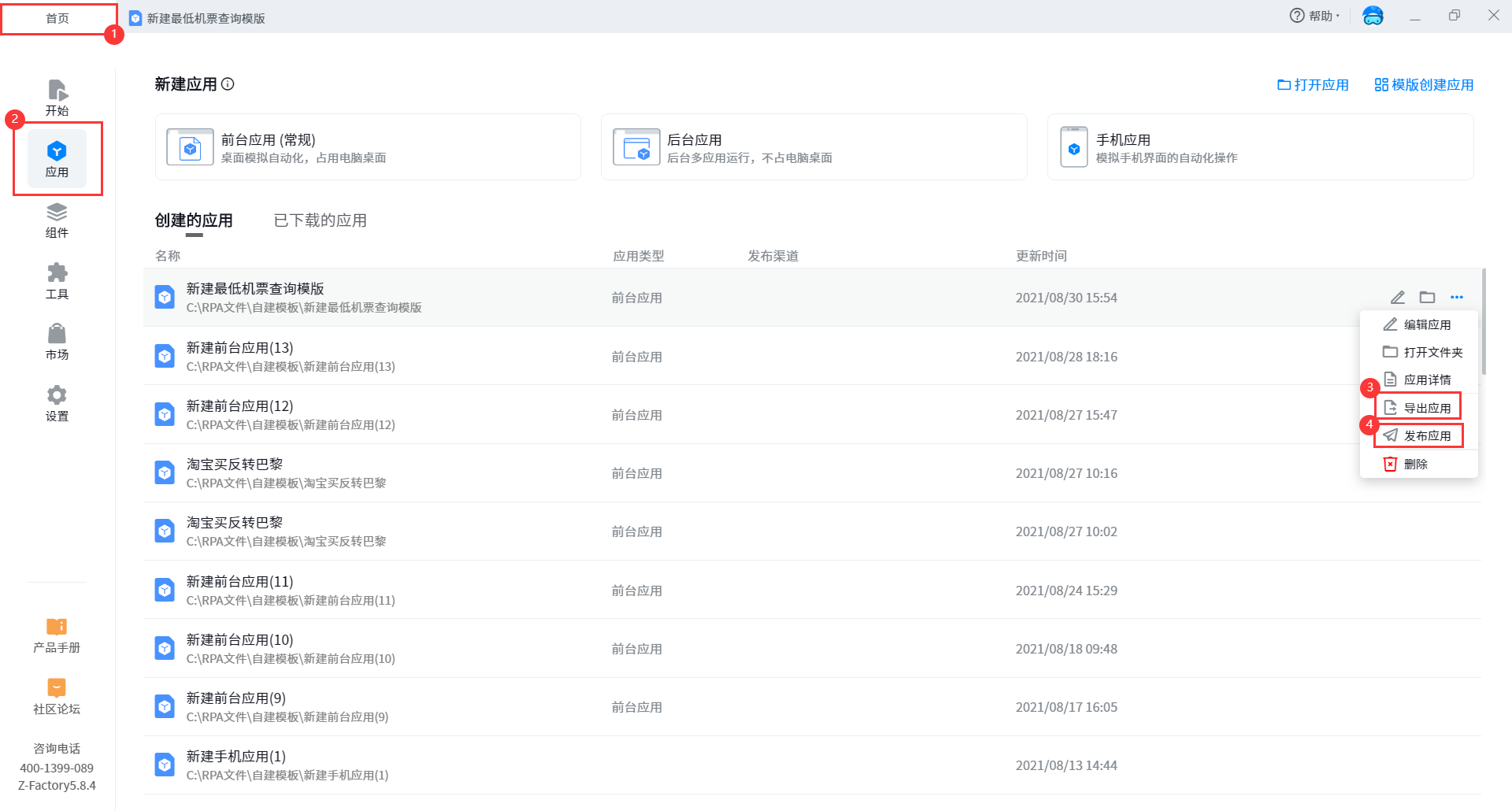Open the 工具 (Tools) puzzle icon
Screen dimensions: 1512x811
point(57,281)
